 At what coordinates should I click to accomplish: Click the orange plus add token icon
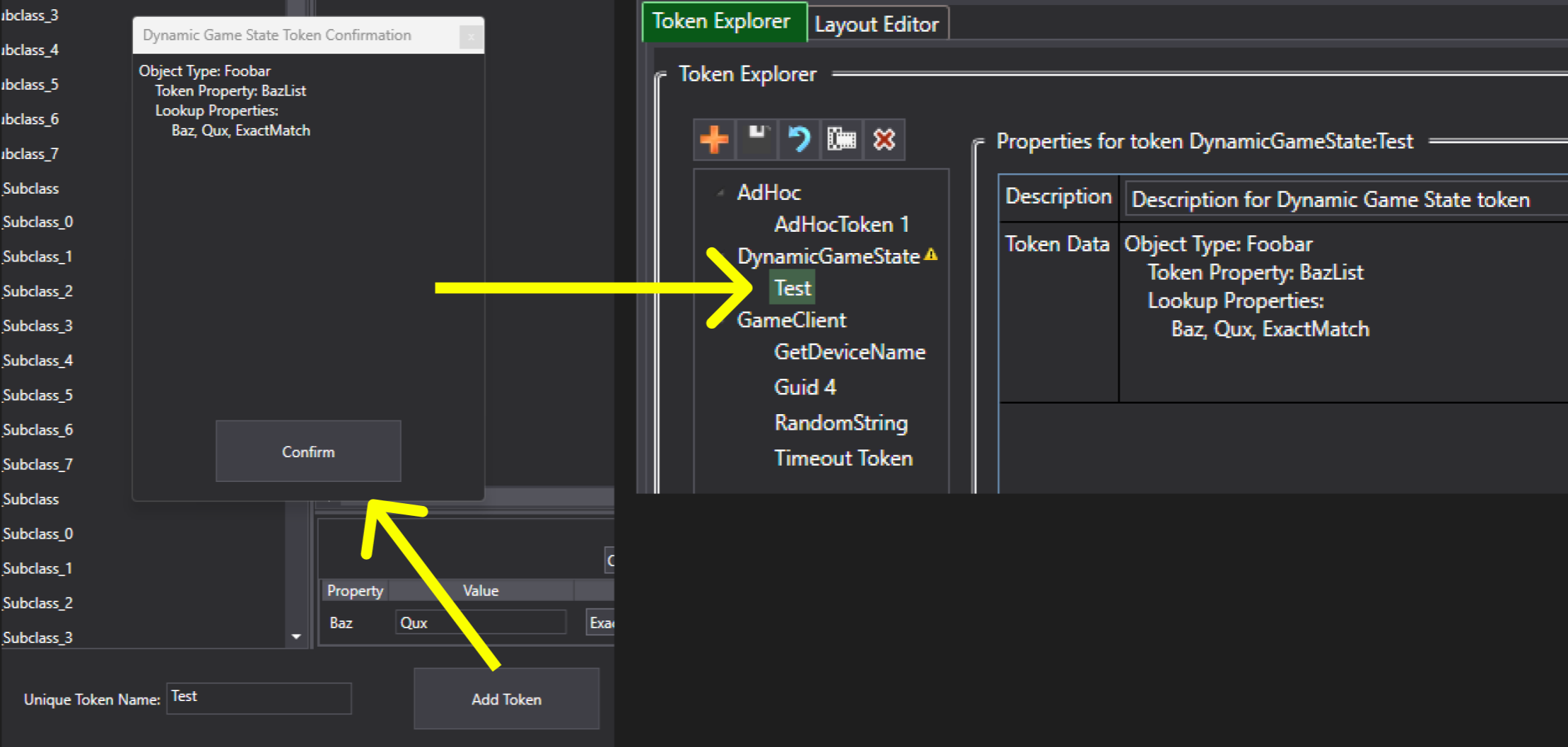[x=714, y=139]
